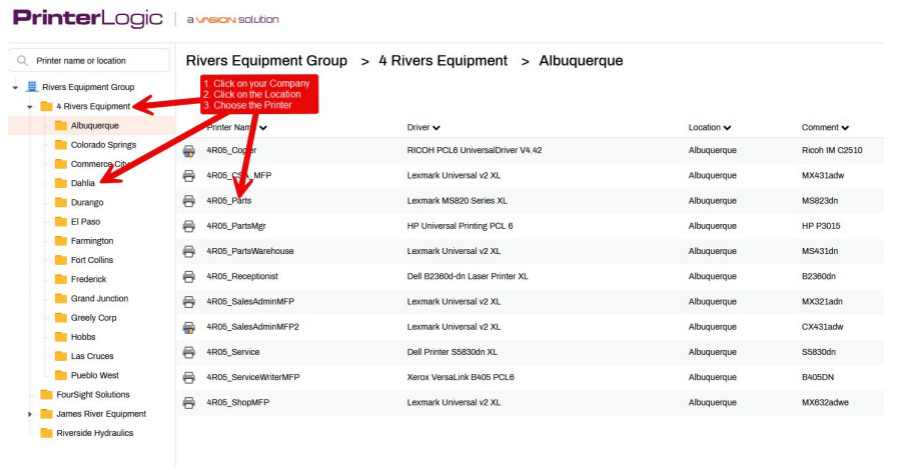Click the printer icon beside 4R05_Receptionist
The height and width of the screenshot is (470, 897).
pyautogui.click(x=188, y=276)
